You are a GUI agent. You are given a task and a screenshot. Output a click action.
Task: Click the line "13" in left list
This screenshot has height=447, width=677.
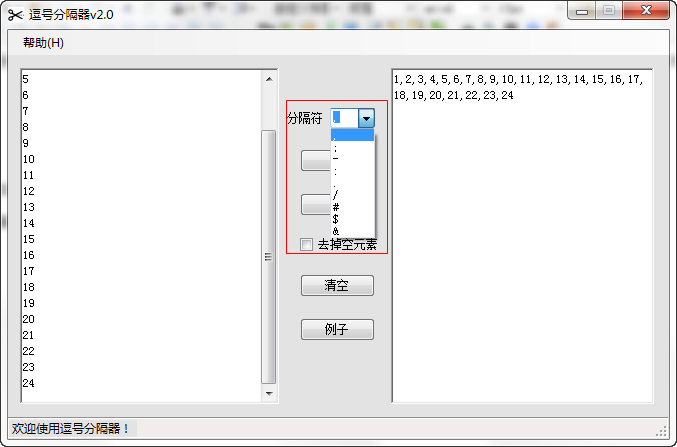point(28,207)
